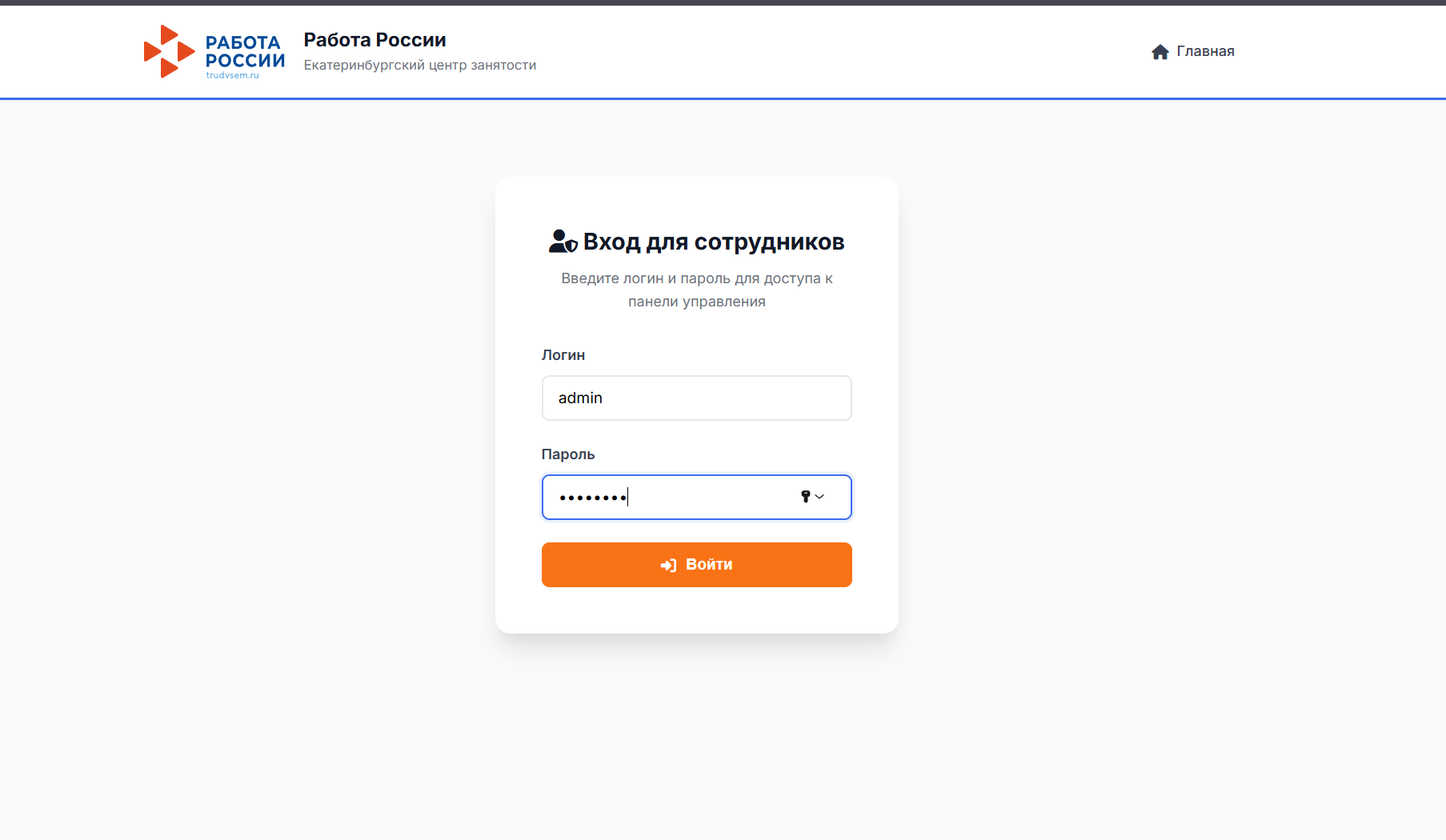Viewport: 1446px width, 840px height.
Task: Click empty space on white login card
Action: (x=696, y=612)
